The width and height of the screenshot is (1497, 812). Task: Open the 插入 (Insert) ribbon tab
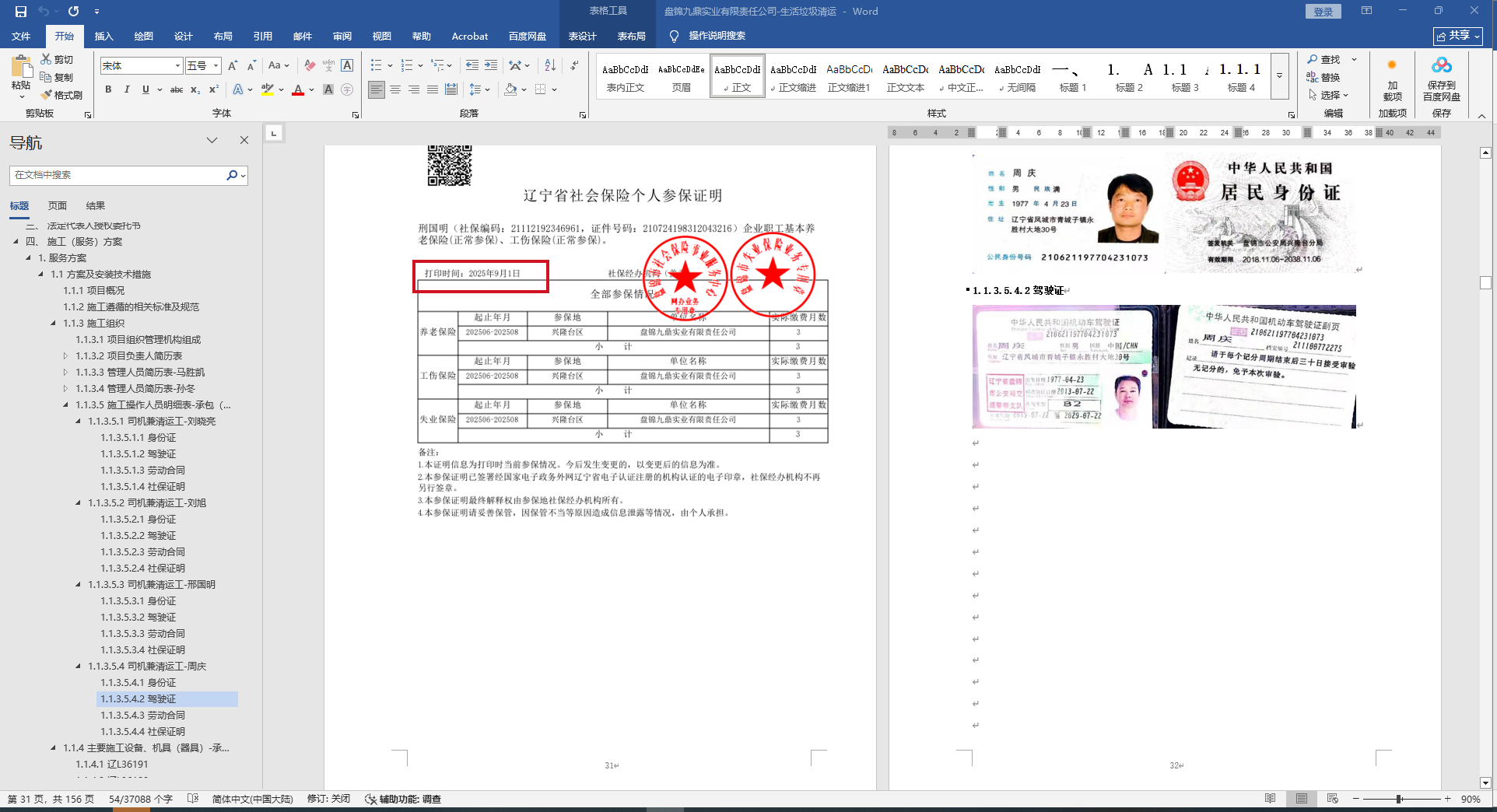click(x=103, y=36)
